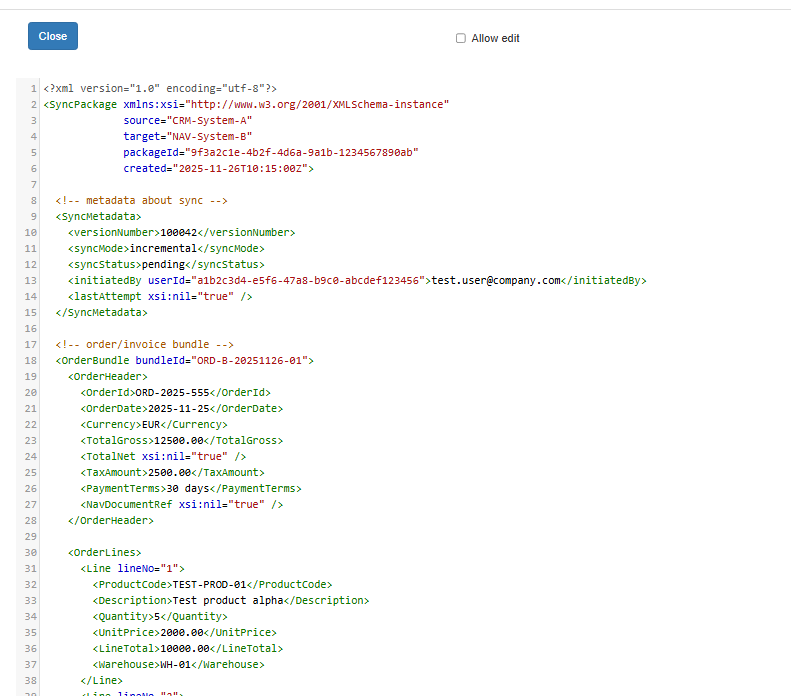The width and height of the screenshot is (791, 696).
Task: Click line number 7 in the gutter
Action: point(34,185)
